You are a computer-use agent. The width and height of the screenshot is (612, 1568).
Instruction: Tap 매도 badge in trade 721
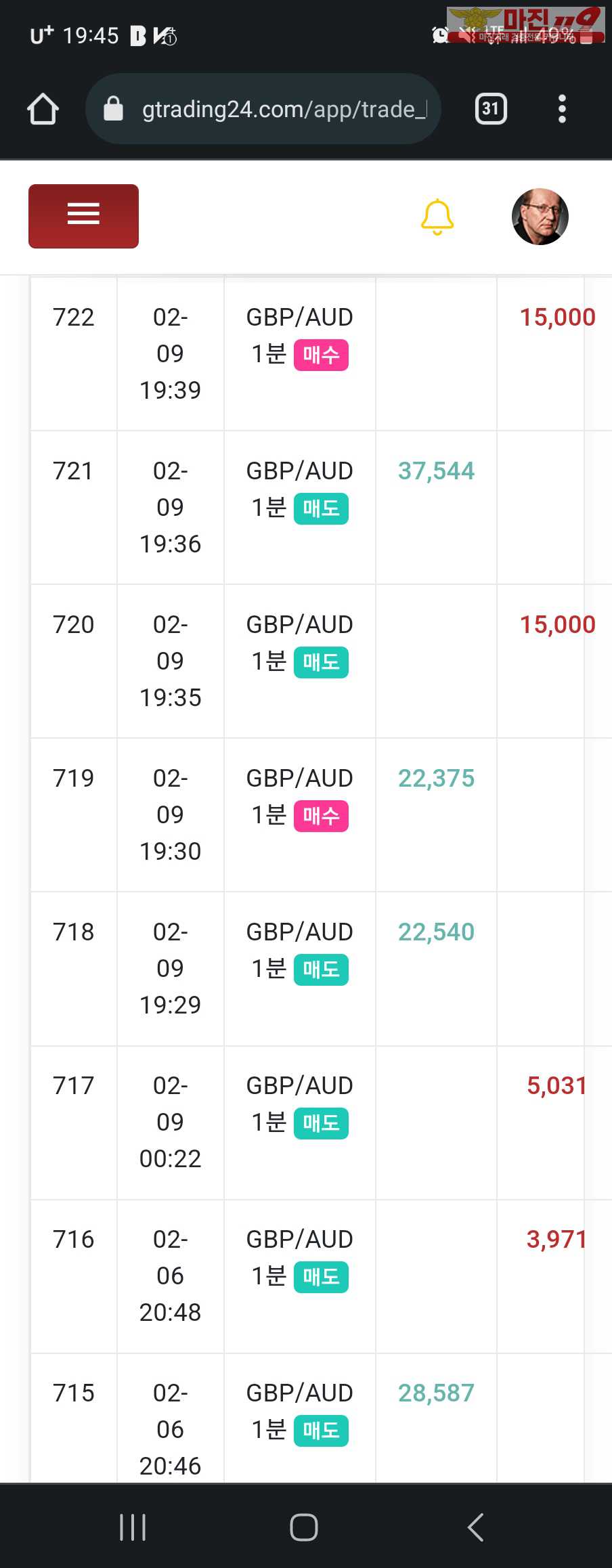[x=321, y=508]
